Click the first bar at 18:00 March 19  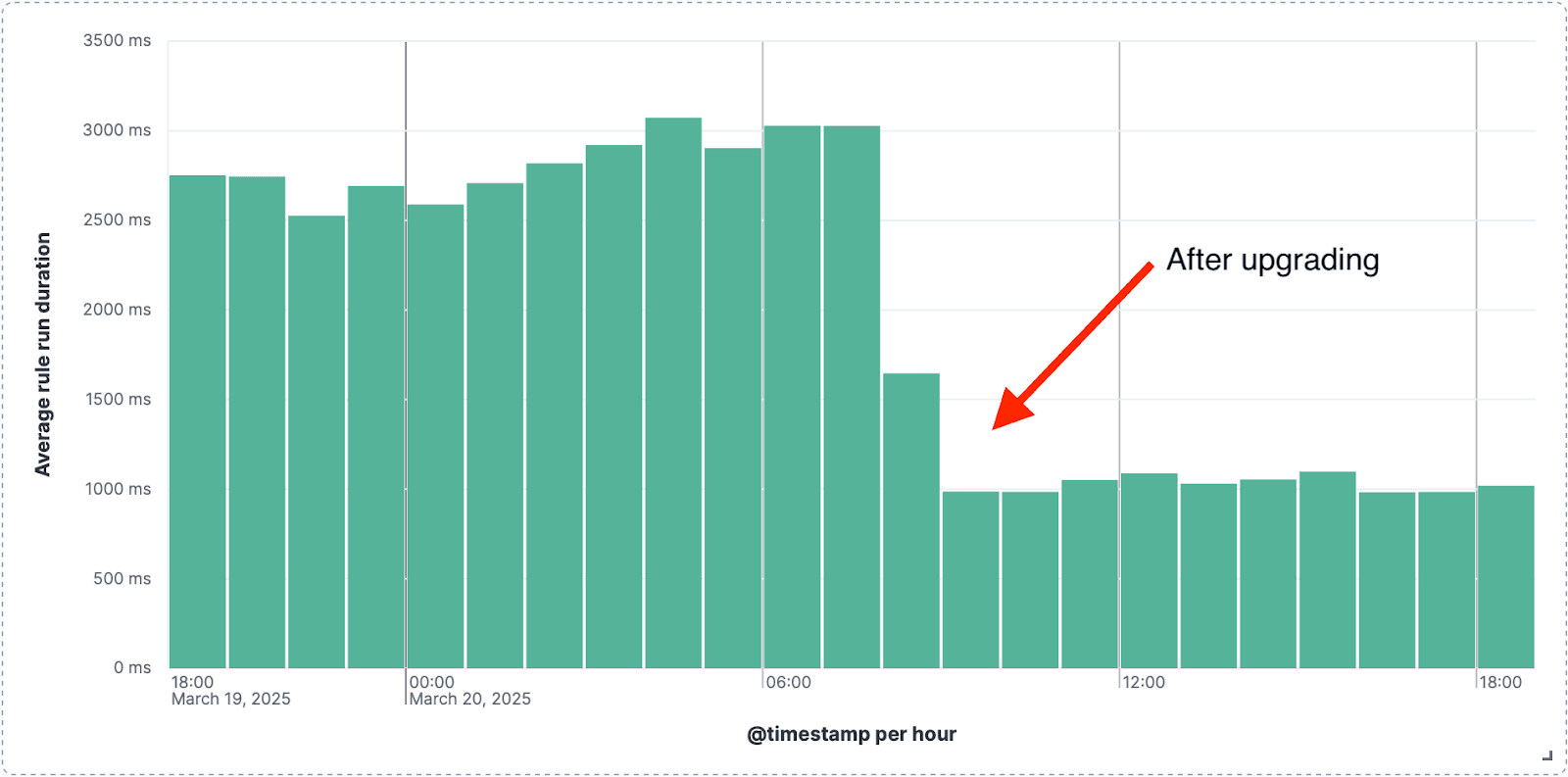pyautogui.click(x=198, y=421)
